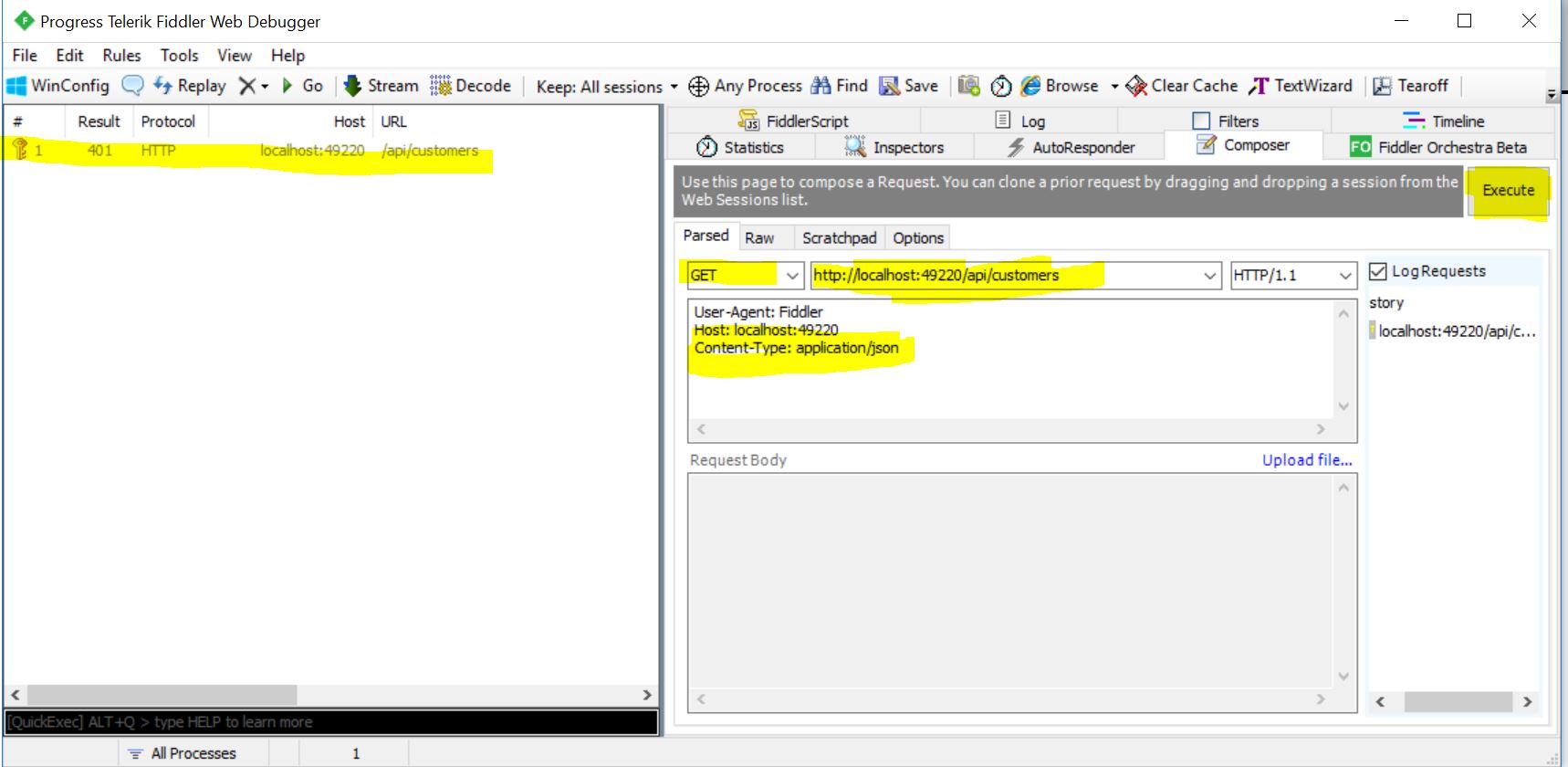Switch to the Timeline tab

coord(1444,121)
